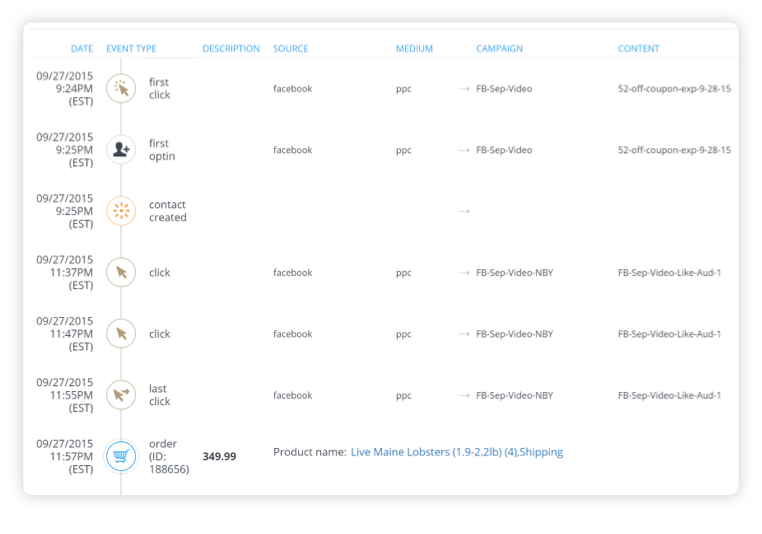Click the 'contact created' event label
Image resolution: width=762 pixels, height=534 pixels.
point(168,211)
